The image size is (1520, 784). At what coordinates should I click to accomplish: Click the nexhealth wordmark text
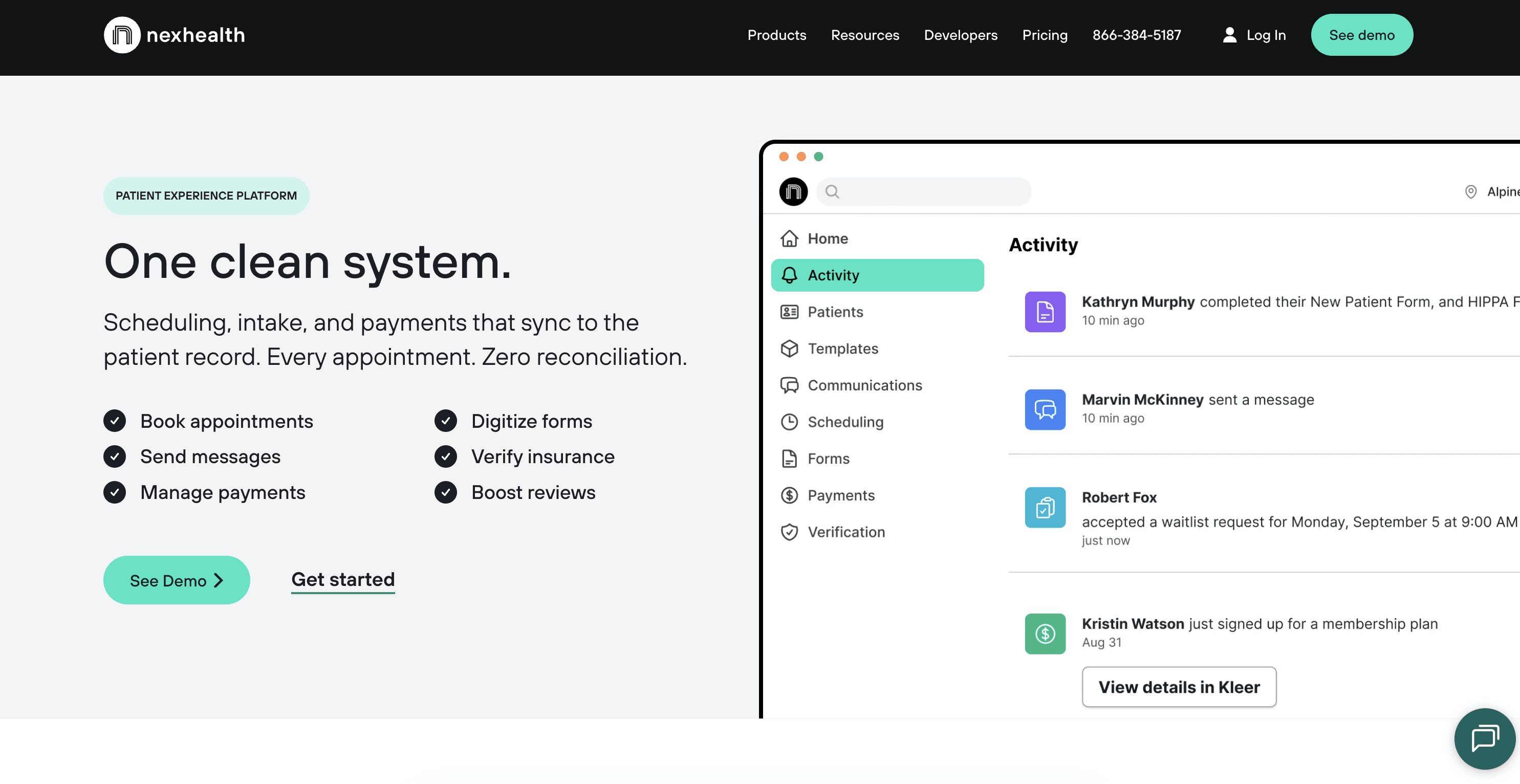pyautogui.click(x=196, y=35)
